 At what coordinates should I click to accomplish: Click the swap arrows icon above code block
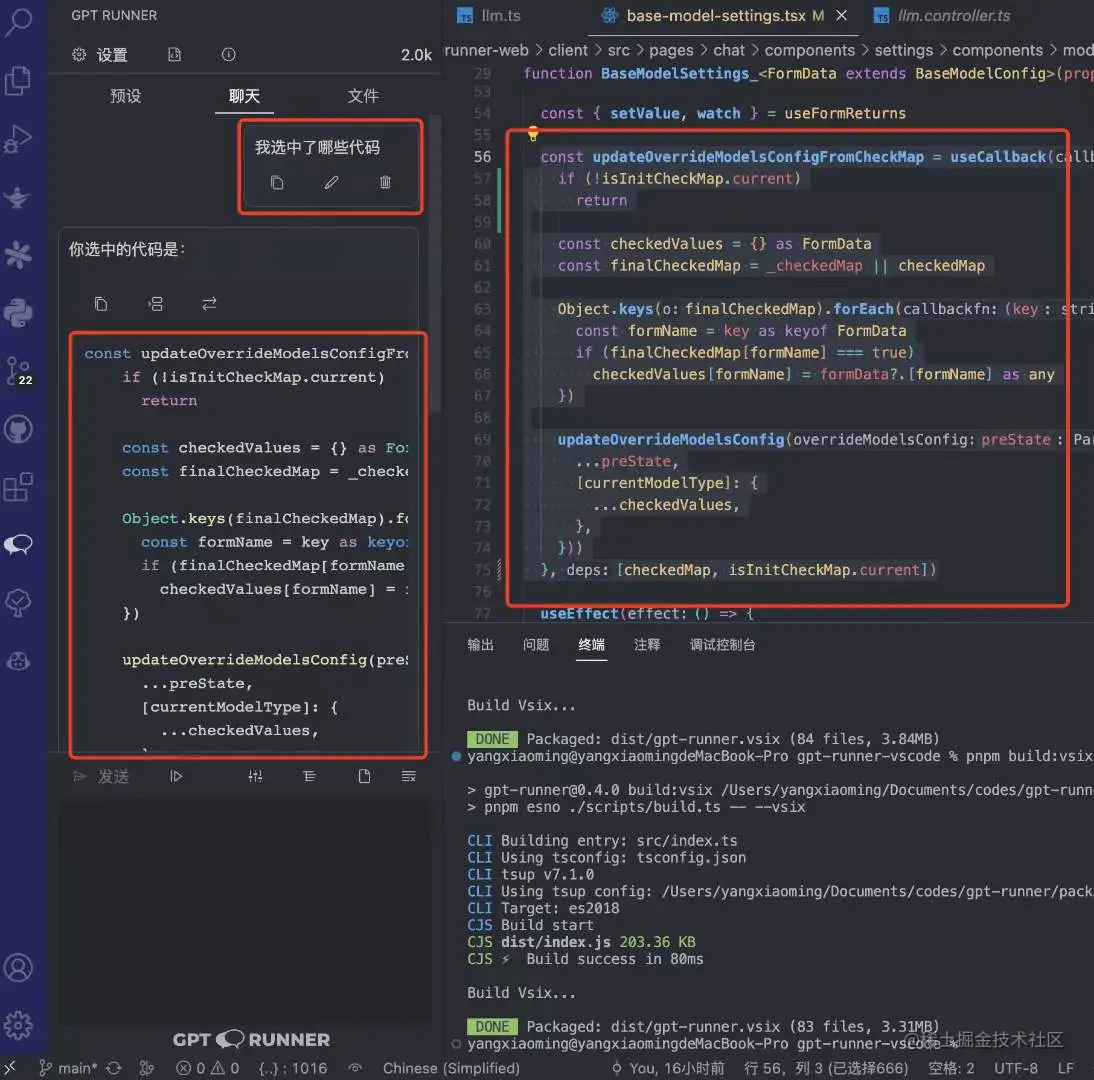click(x=209, y=303)
